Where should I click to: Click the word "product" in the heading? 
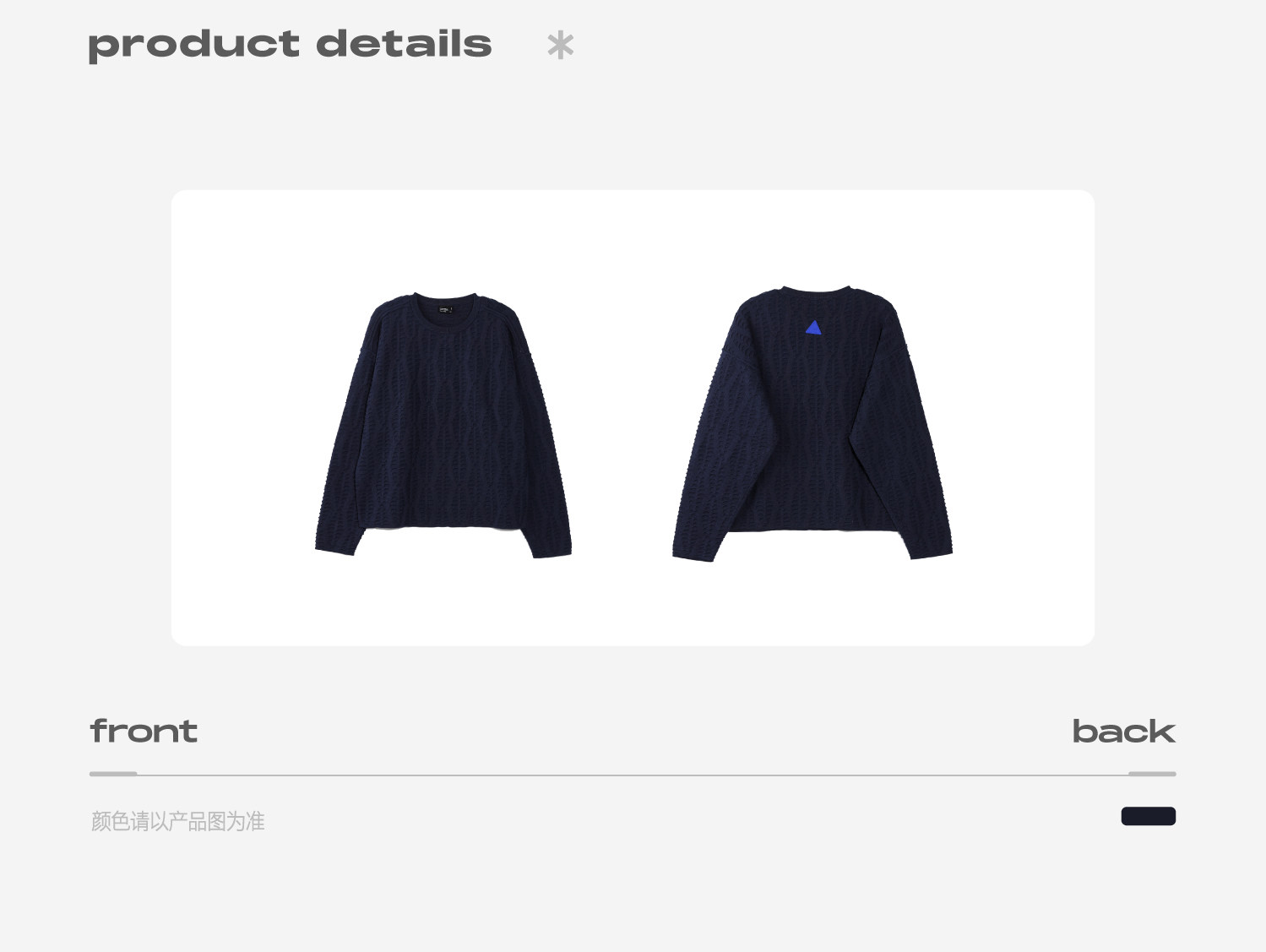pos(193,45)
